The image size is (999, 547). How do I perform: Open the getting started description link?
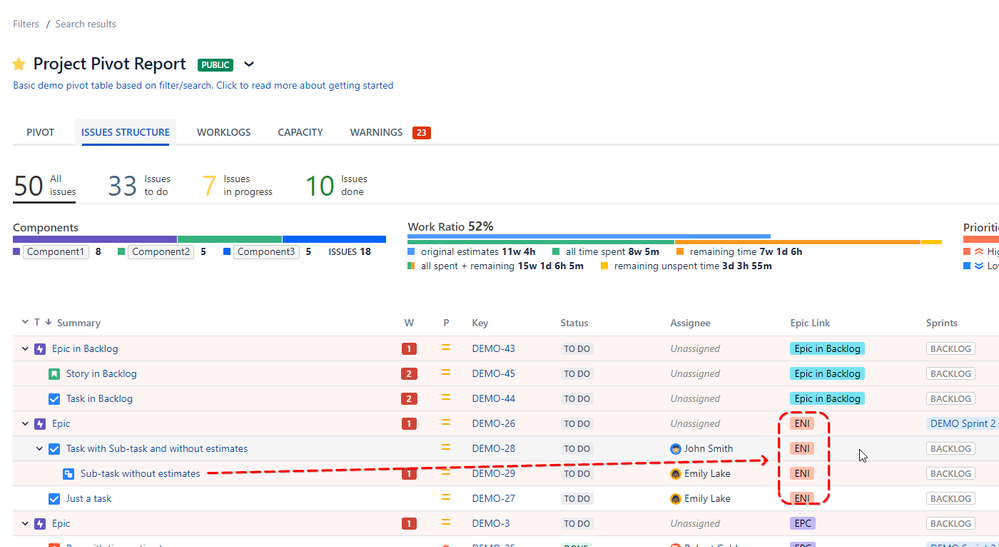click(203, 85)
